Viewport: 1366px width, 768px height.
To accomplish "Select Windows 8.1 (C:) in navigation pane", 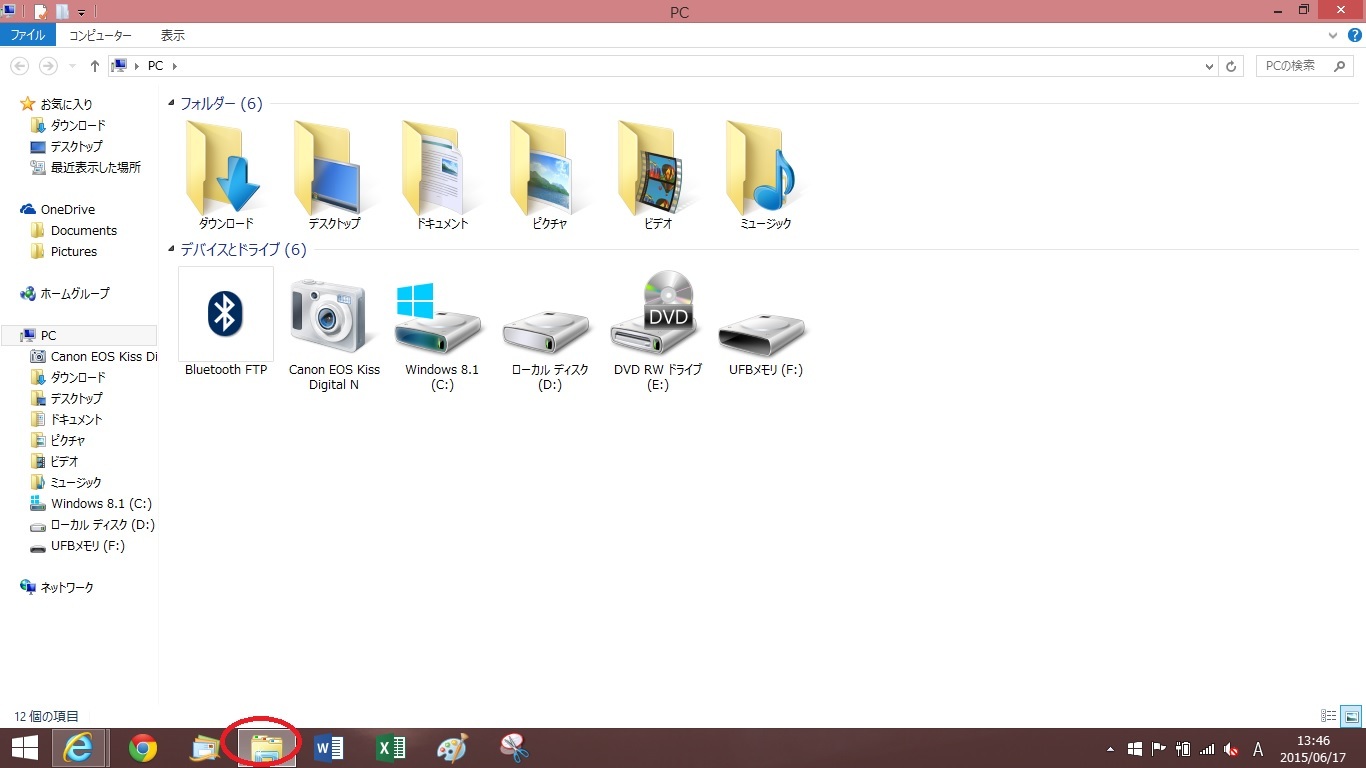I will click(x=101, y=503).
